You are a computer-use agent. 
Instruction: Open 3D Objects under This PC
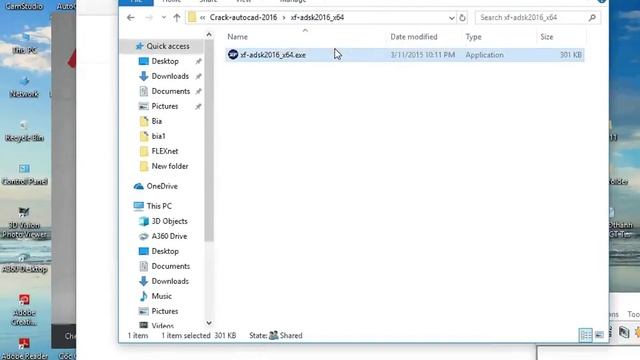(169, 221)
